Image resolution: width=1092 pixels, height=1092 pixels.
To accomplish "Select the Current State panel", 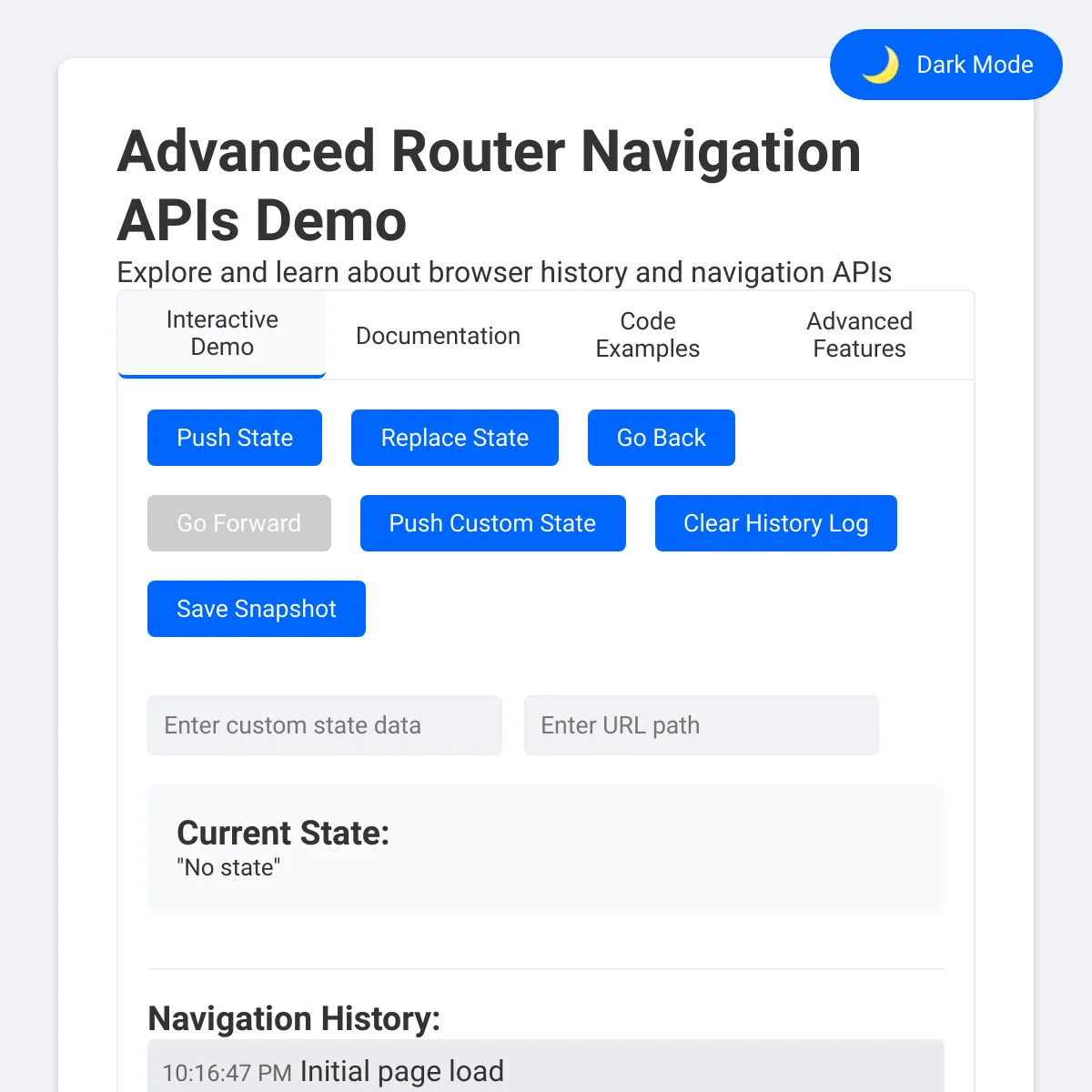I will pyautogui.click(x=545, y=846).
